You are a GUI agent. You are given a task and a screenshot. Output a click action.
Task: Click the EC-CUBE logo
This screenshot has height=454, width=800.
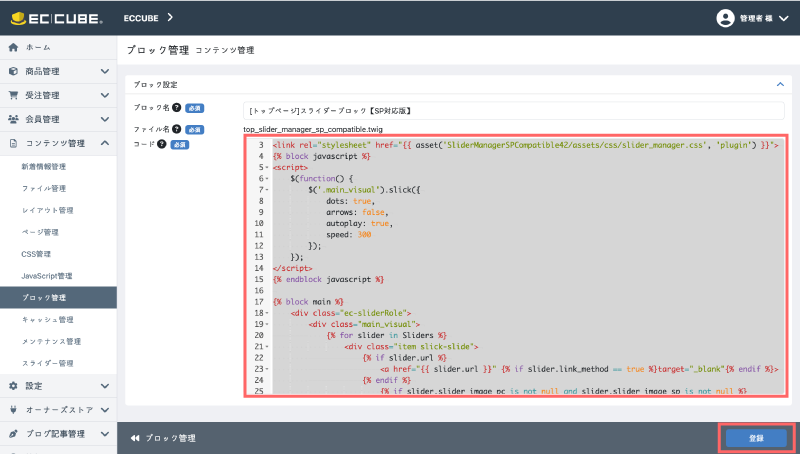pos(57,18)
